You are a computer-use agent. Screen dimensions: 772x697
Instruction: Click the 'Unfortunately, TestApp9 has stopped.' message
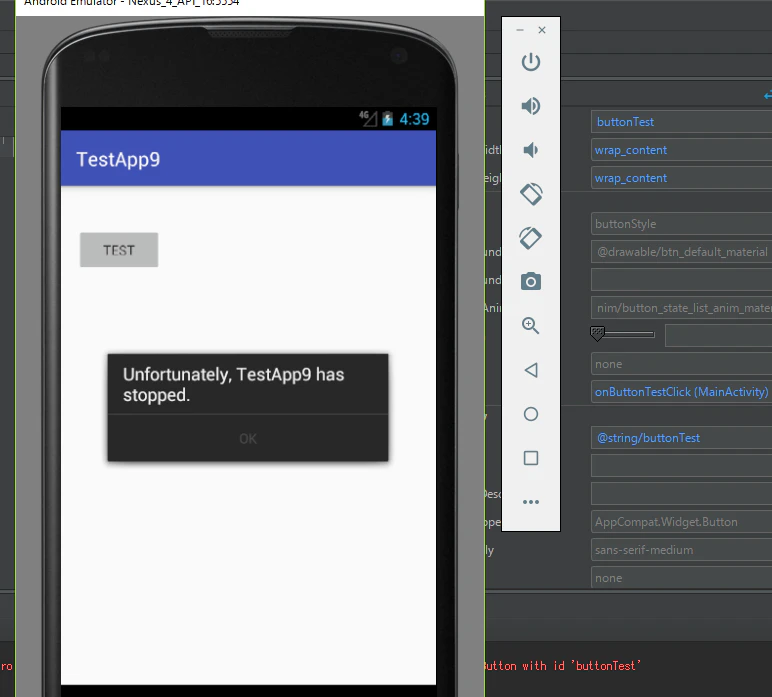(x=233, y=384)
